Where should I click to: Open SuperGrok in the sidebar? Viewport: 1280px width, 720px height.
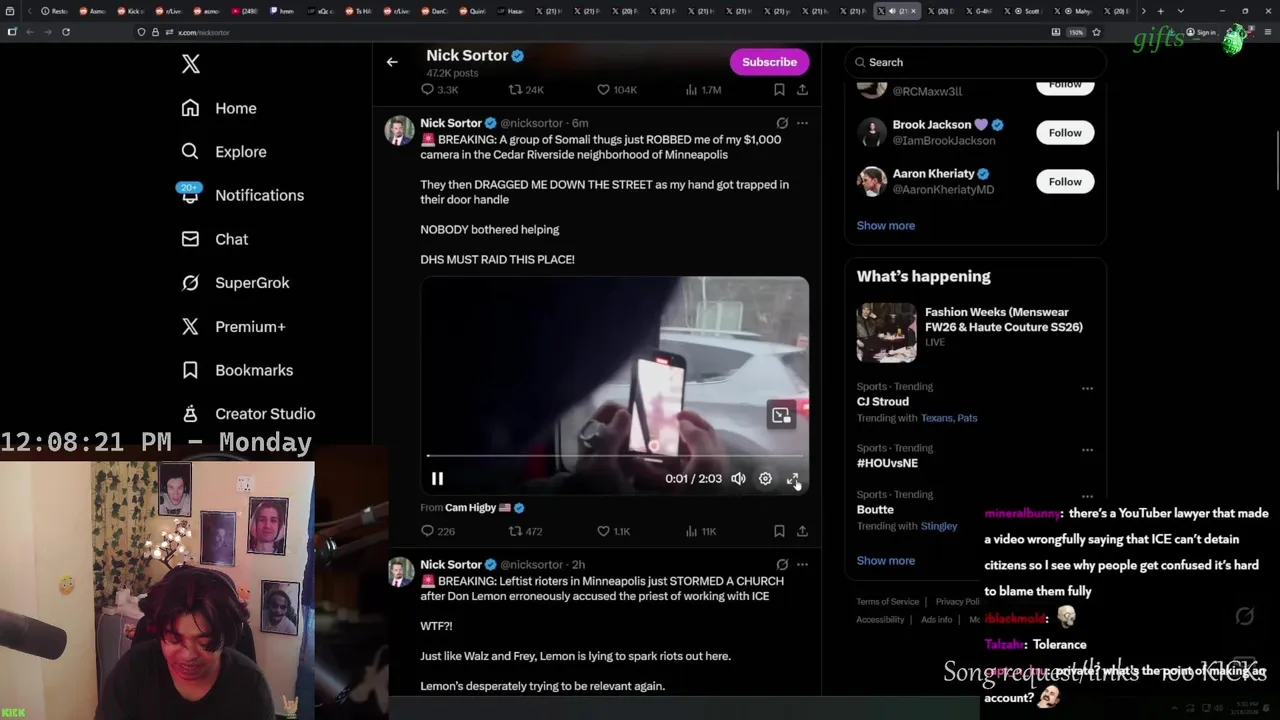pyautogui.click(x=235, y=283)
